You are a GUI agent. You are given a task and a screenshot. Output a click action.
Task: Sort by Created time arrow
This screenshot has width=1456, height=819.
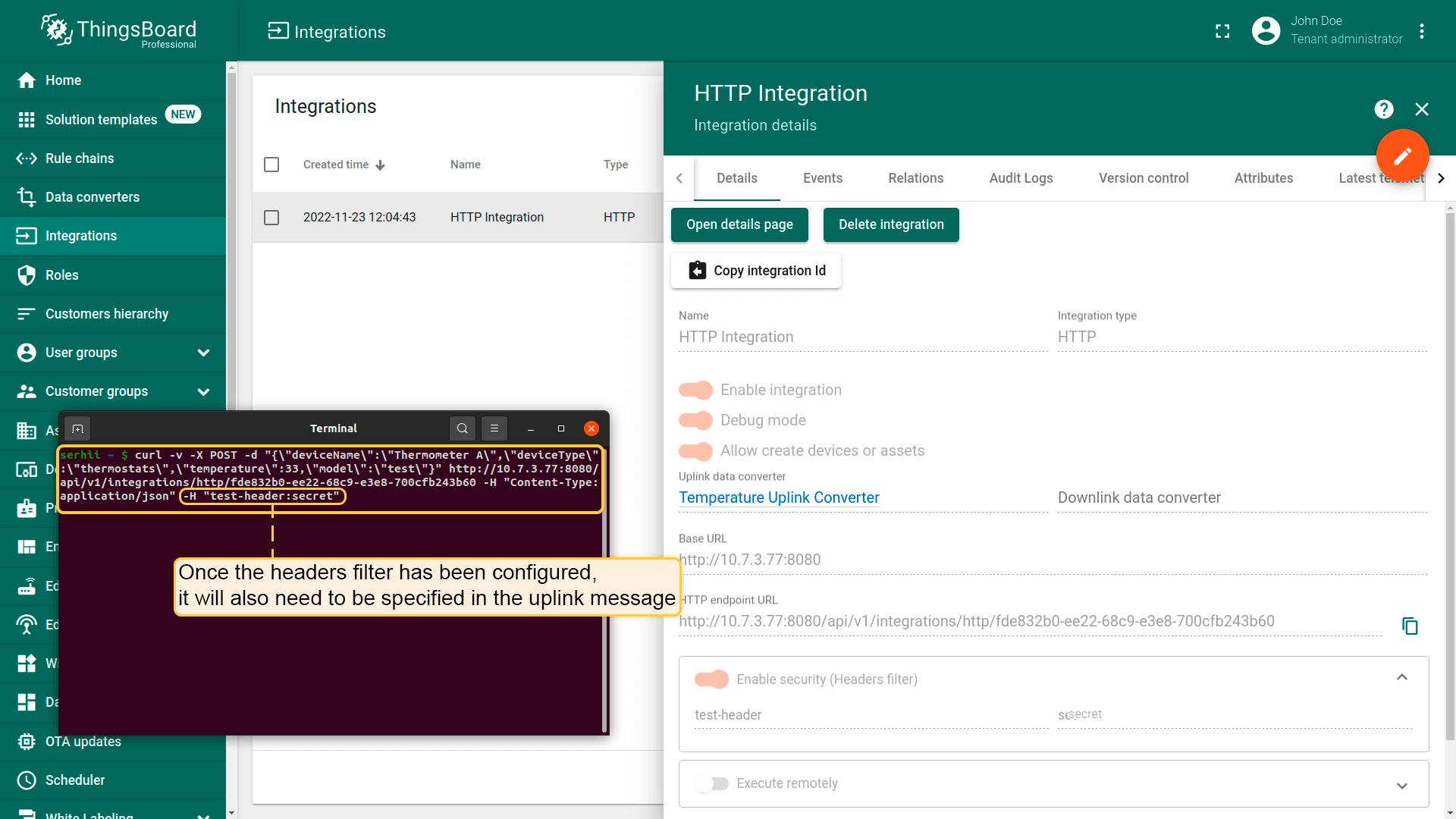click(x=381, y=165)
